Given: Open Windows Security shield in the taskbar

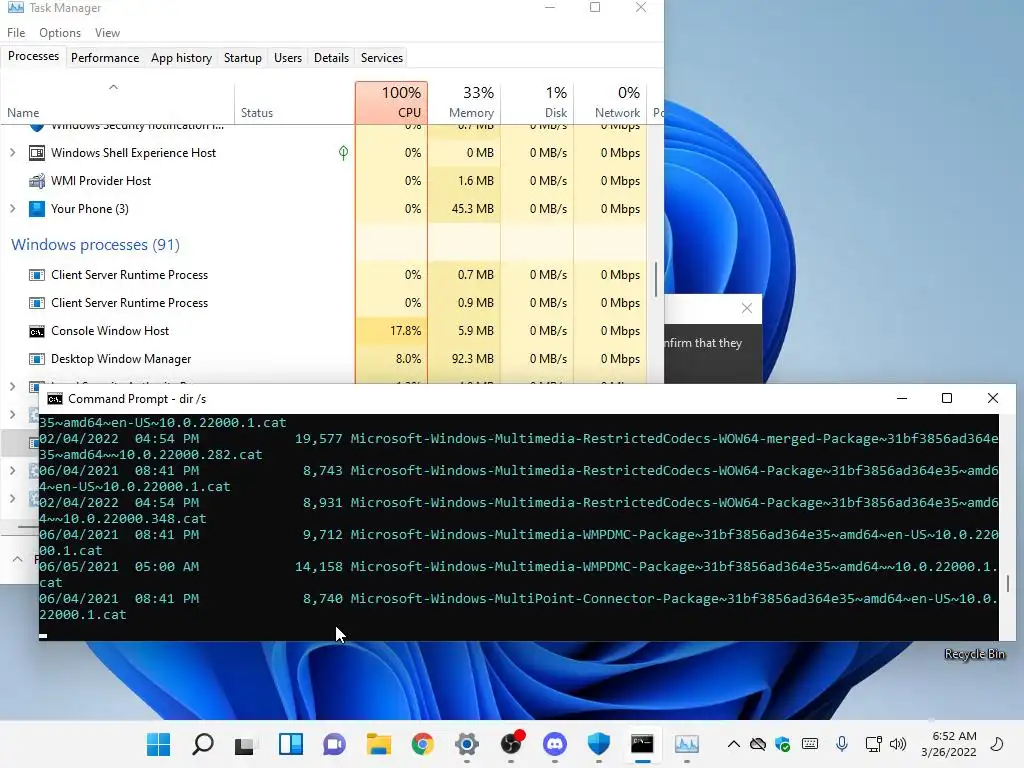Looking at the screenshot, I should click(x=599, y=744).
